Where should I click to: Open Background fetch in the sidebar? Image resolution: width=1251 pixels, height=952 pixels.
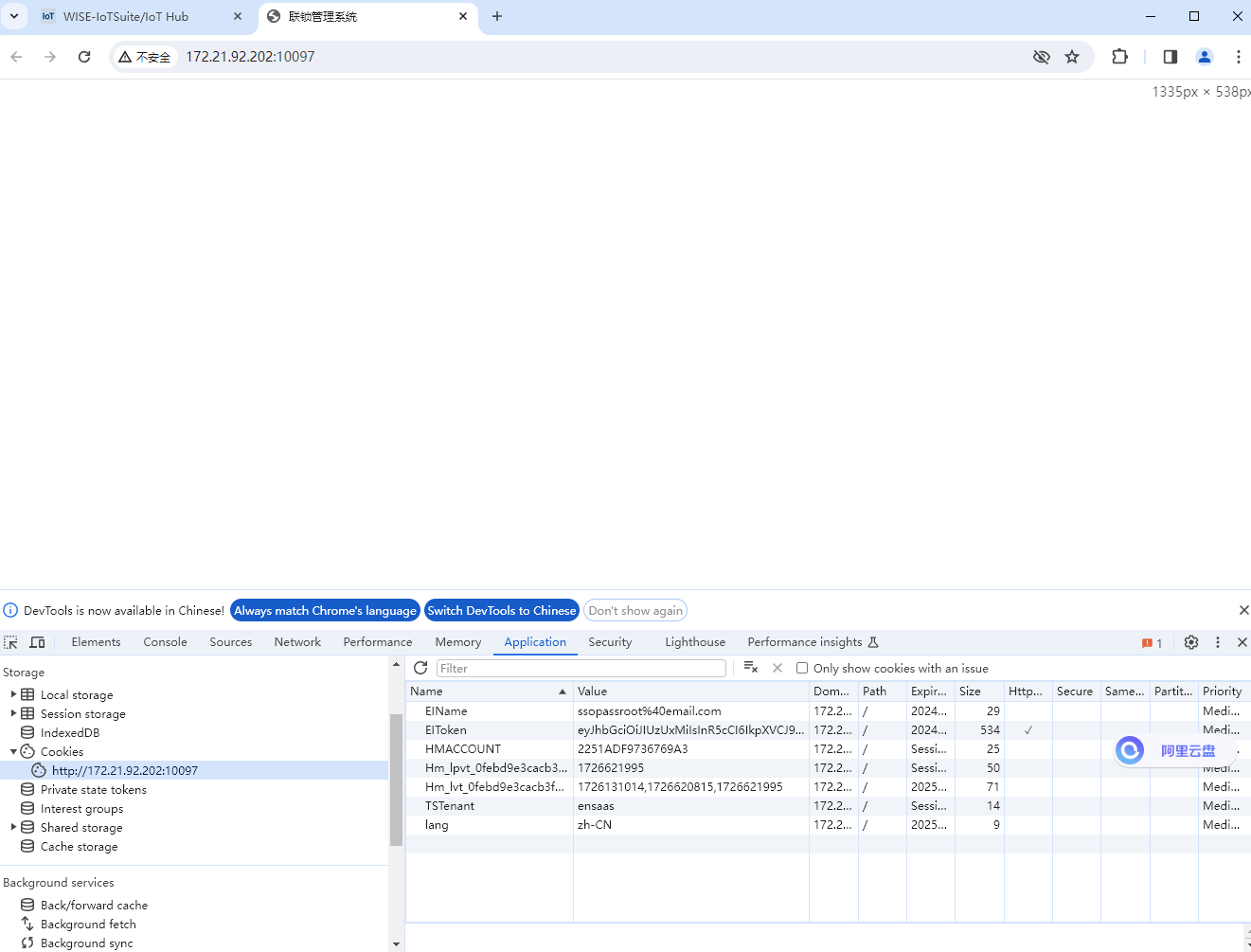[88, 924]
